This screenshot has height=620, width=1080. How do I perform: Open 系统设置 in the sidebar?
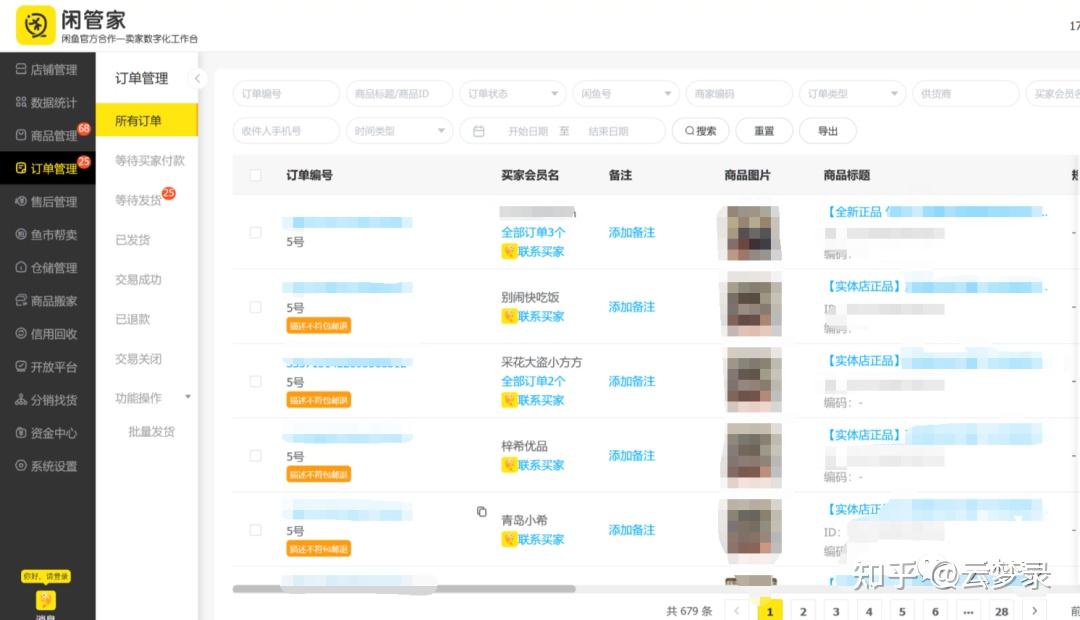pyautogui.click(x=47, y=466)
